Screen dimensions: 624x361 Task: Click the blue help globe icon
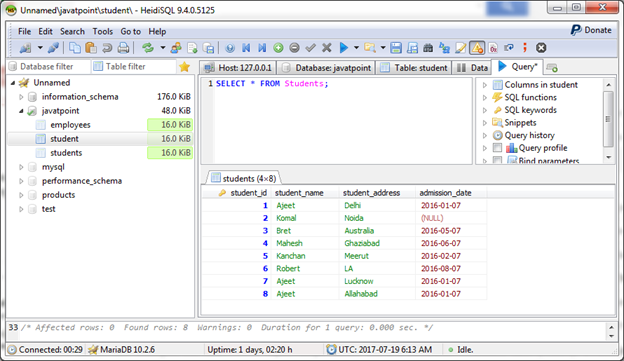pyautogui.click(x=230, y=48)
